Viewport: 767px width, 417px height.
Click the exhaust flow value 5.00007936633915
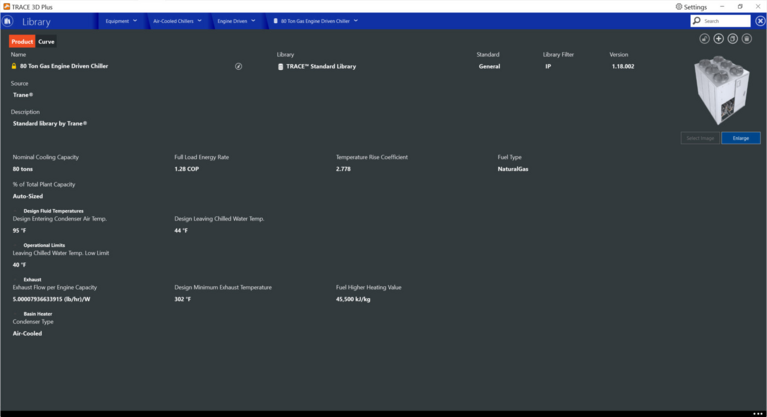click(x=51, y=299)
